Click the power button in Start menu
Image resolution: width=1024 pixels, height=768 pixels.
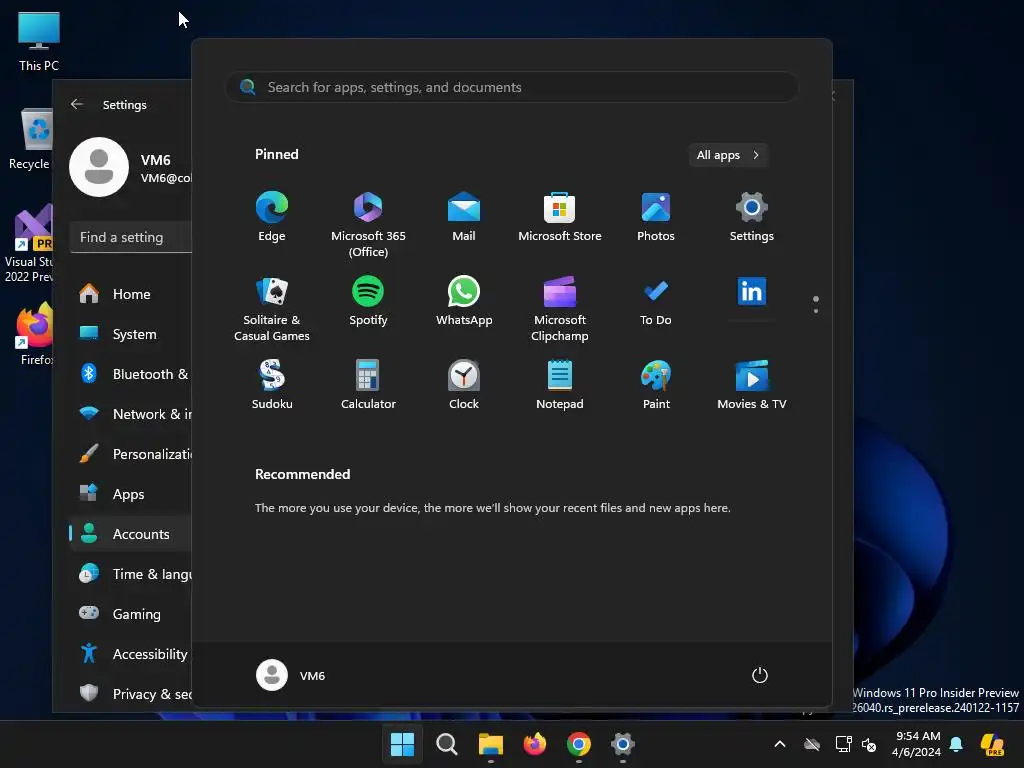[760, 675]
